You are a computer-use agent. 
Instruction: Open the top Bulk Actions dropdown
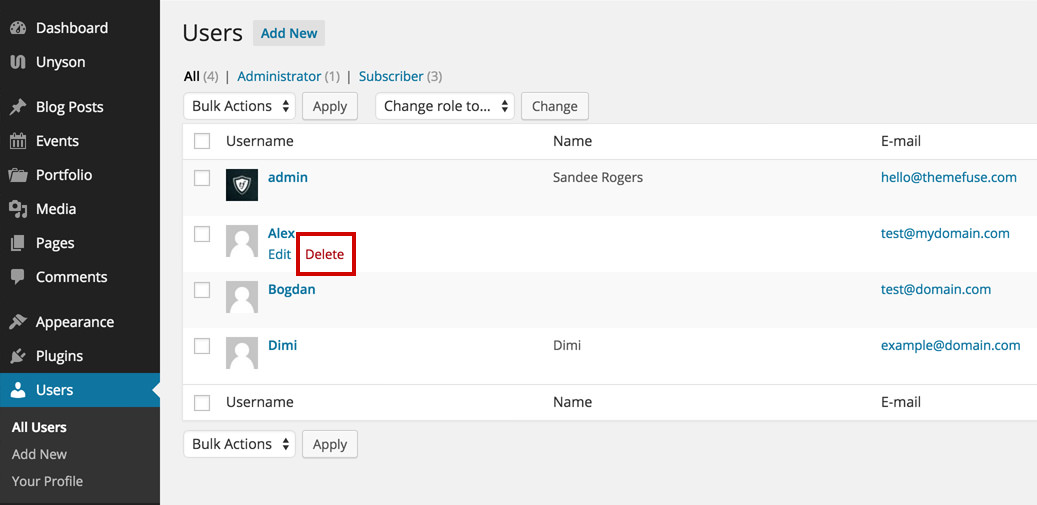point(239,106)
